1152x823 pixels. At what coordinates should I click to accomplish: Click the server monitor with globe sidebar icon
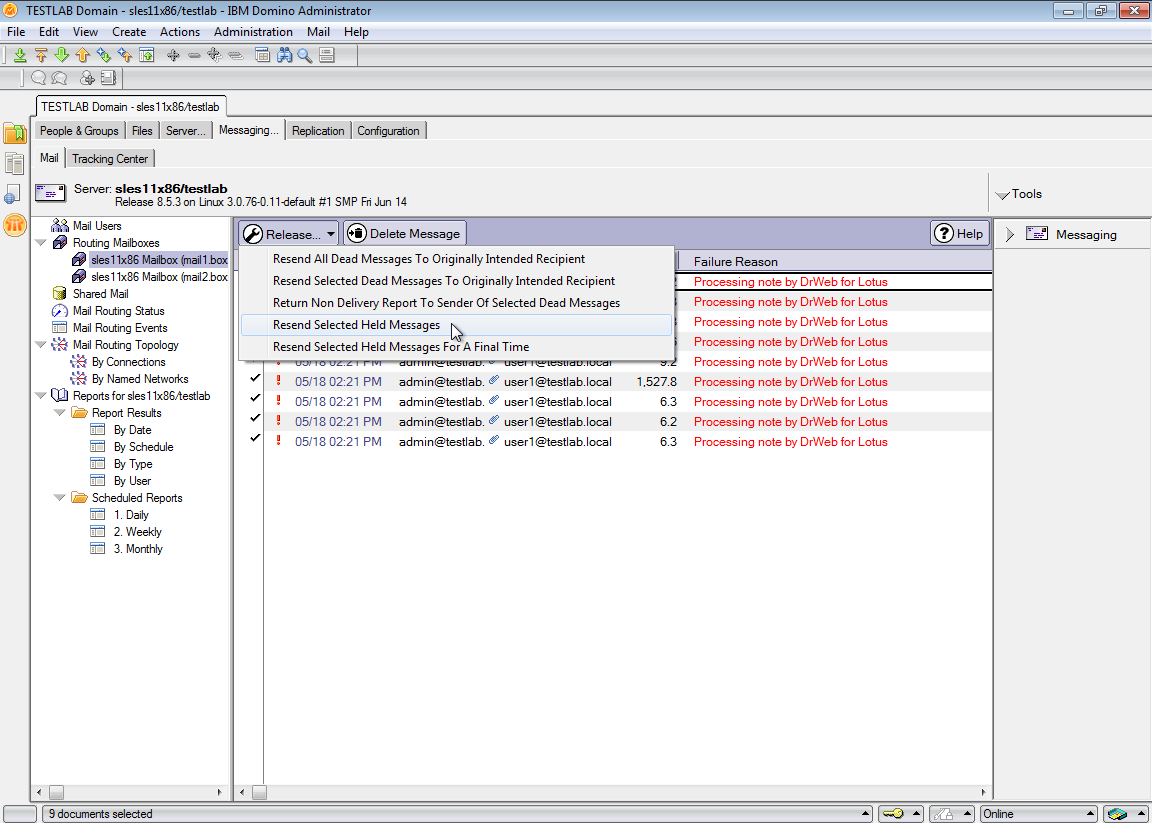tap(12, 193)
